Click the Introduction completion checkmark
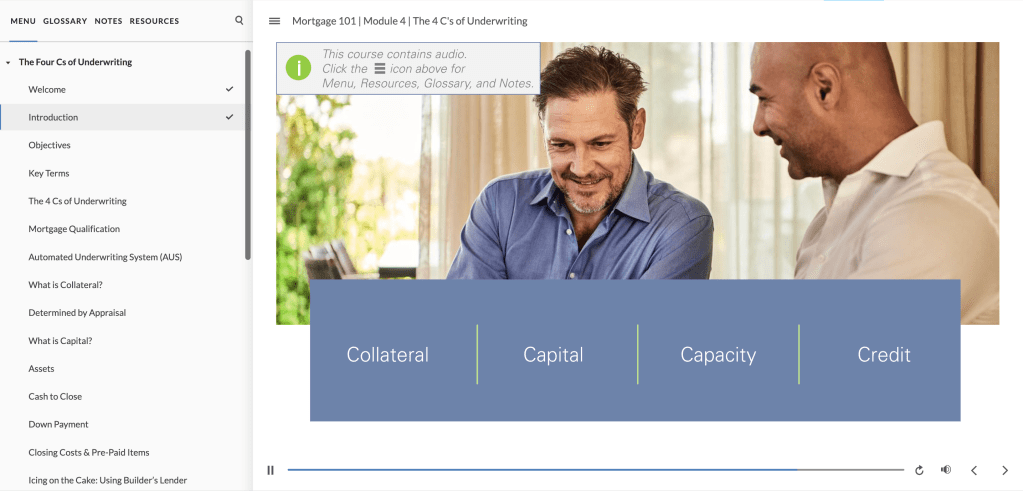The width and height of the screenshot is (1023, 497). pyautogui.click(x=229, y=117)
